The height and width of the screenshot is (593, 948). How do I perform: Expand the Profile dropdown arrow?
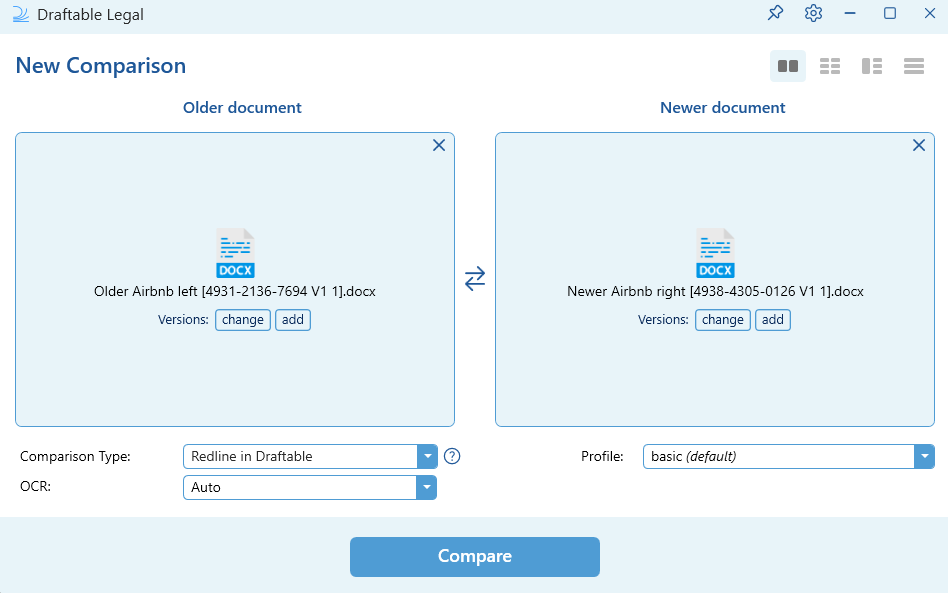click(924, 456)
